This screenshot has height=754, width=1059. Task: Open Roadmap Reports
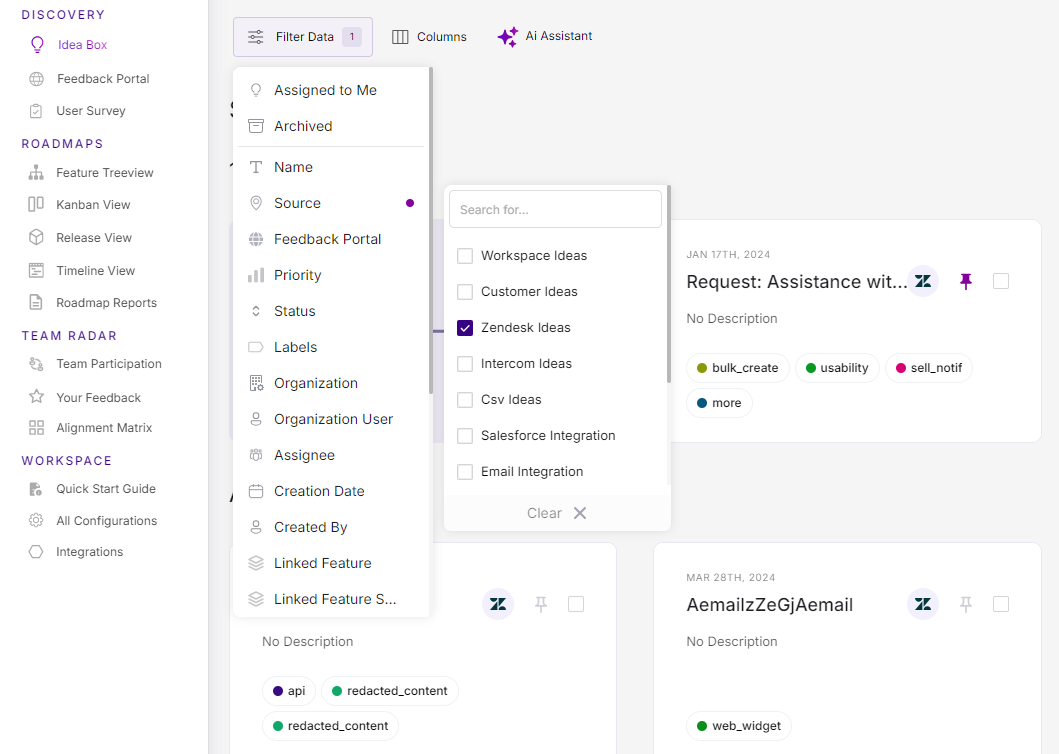(x=108, y=302)
